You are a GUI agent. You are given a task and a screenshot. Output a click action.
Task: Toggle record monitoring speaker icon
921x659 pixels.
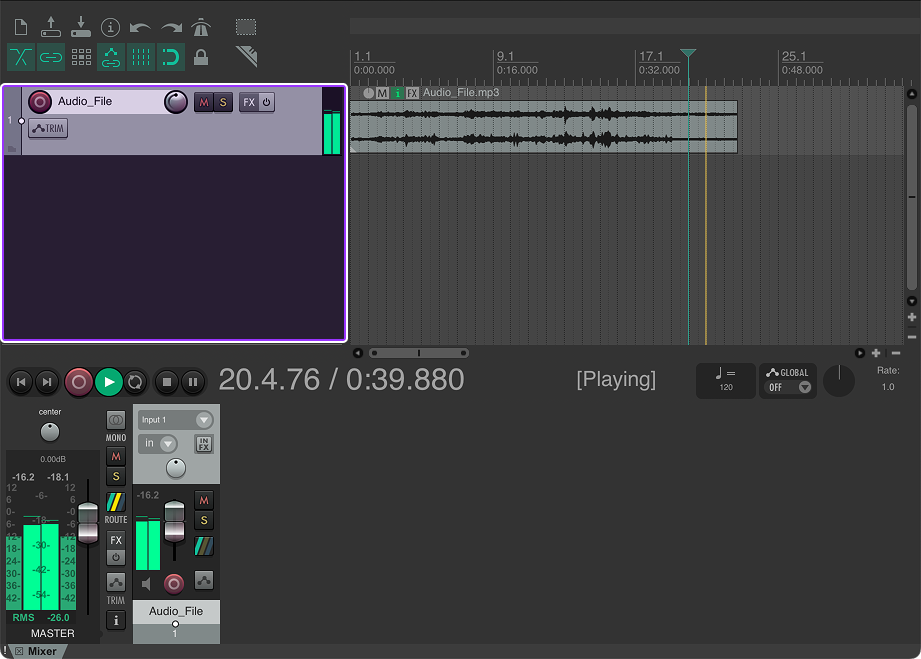(x=146, y=584)
